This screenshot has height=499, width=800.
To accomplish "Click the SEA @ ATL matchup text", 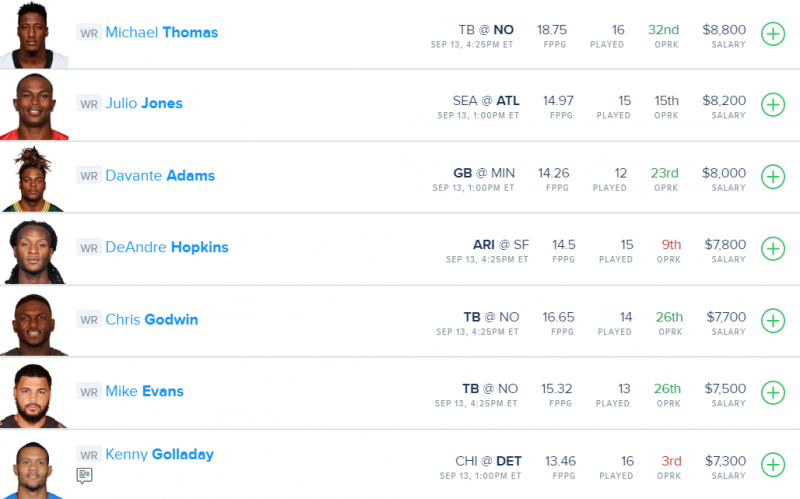I will [x=486, y=101].
